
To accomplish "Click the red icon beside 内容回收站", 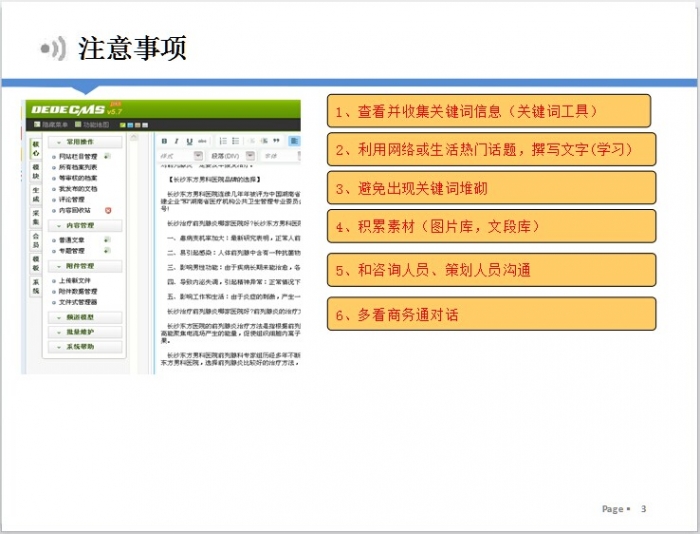I will tap(108, 210).
